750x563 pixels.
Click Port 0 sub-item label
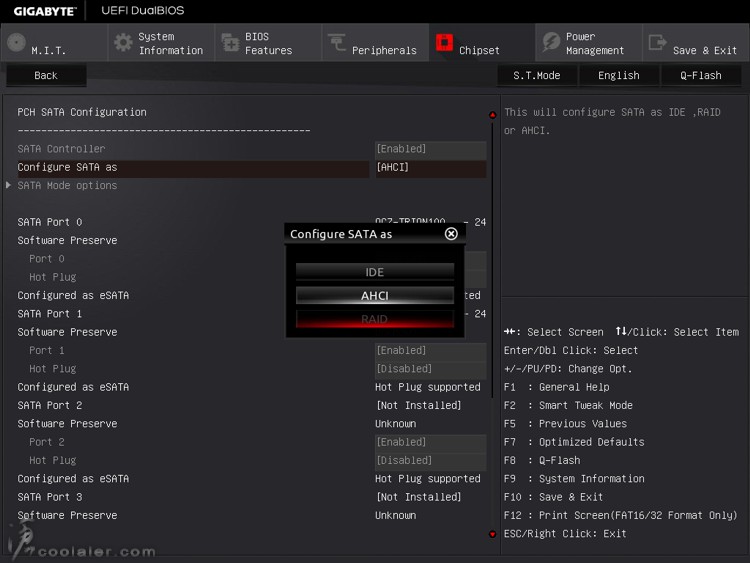[47, 259]
